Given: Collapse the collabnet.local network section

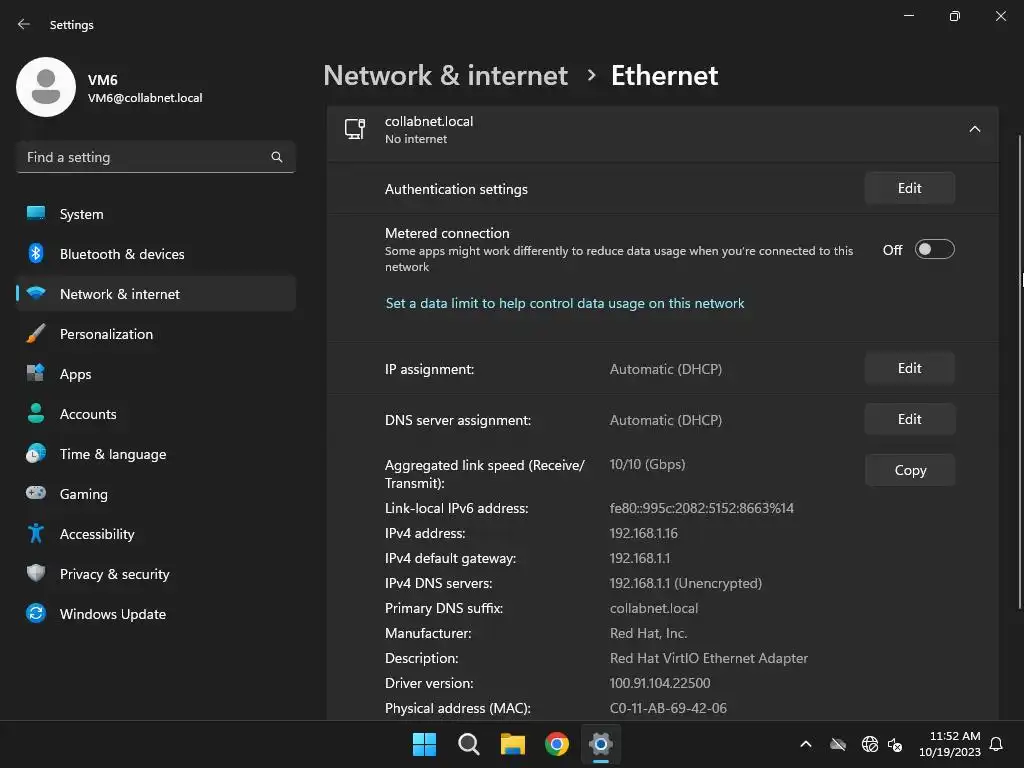Looking at the screenshot, I should [x=974, y=129].
